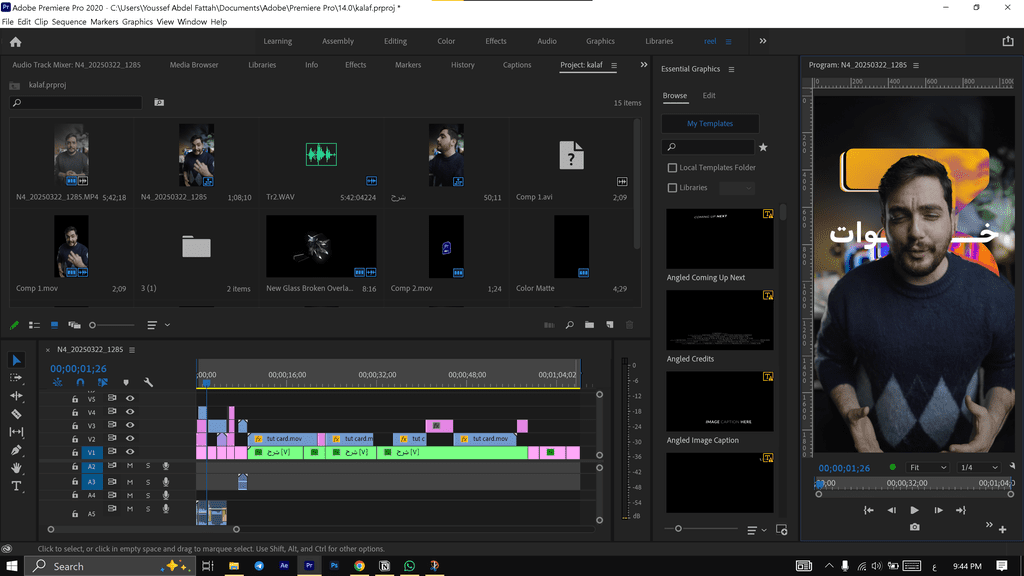
Task: Switch to the Effects panel tab
Action: click(x=355, y=65)
